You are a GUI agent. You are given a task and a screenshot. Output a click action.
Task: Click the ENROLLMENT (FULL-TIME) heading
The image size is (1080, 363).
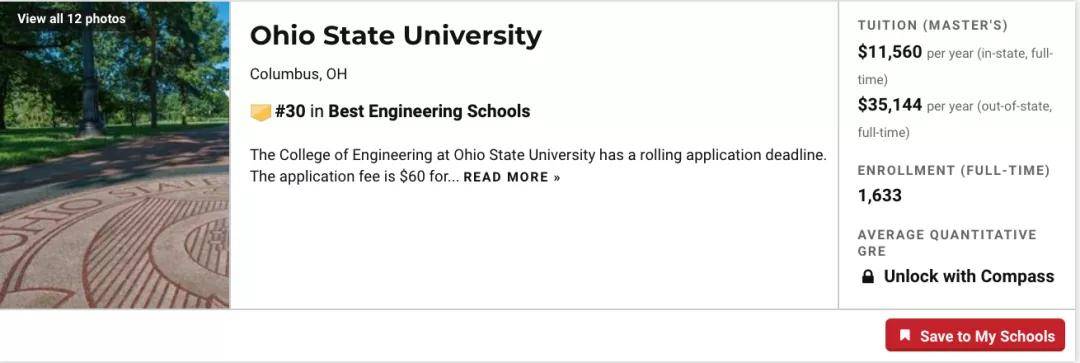pos(953,170)
